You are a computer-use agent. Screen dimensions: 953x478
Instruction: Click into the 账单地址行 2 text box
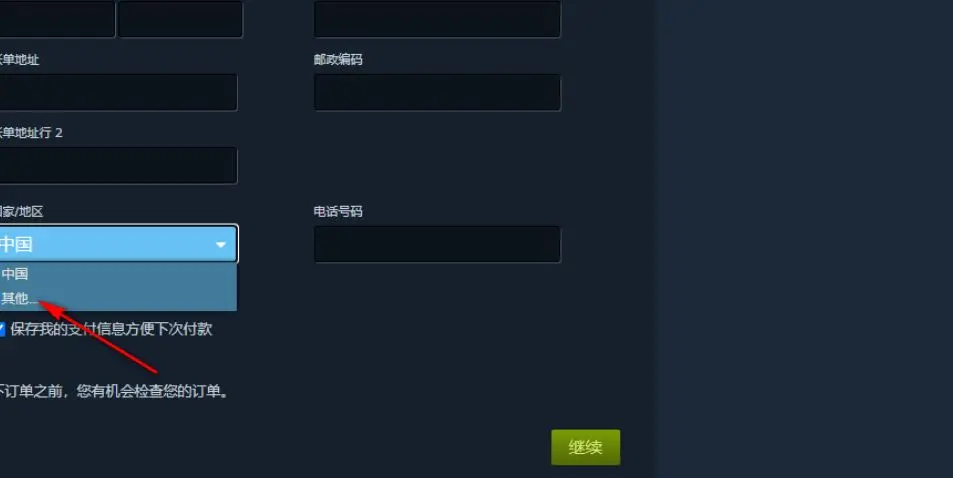pyautogui.click(x=119, y=165)
